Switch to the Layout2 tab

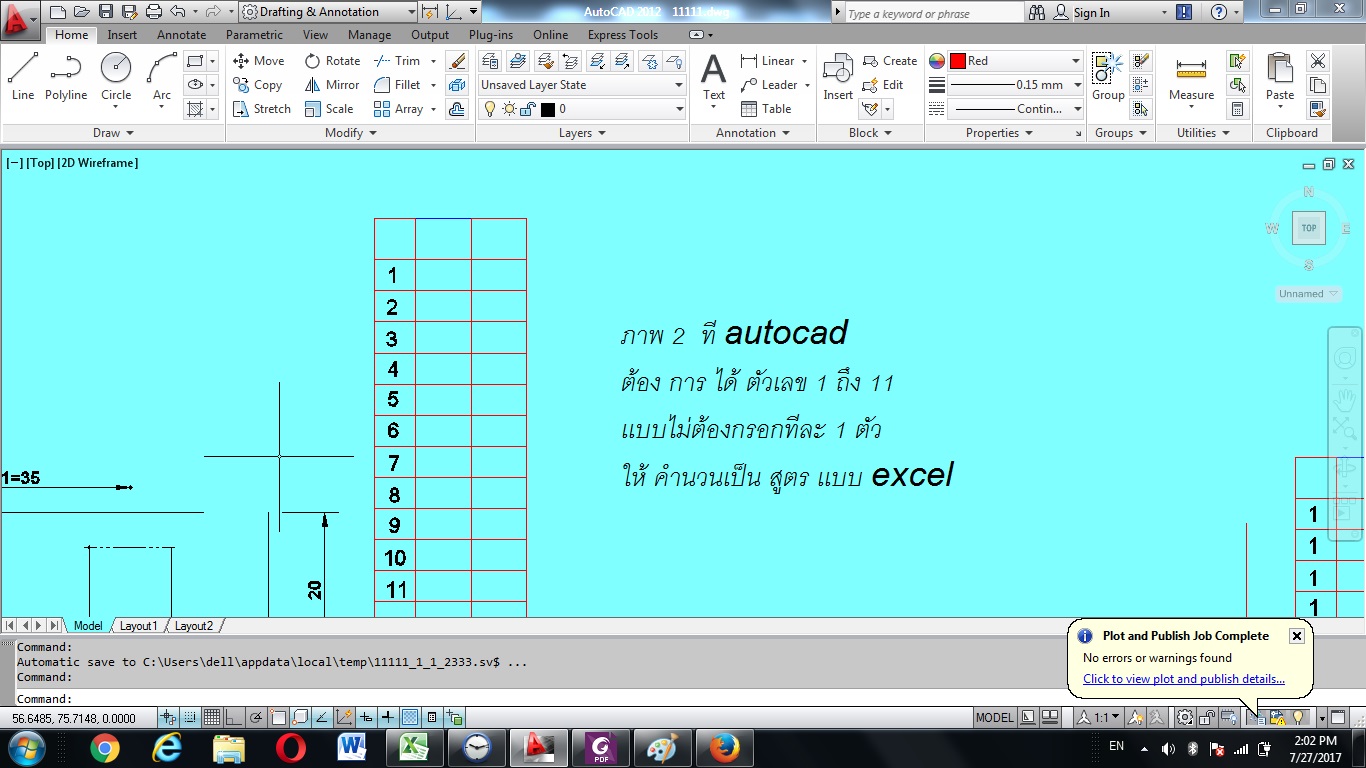pyautogui.click(x=194, y=626)
